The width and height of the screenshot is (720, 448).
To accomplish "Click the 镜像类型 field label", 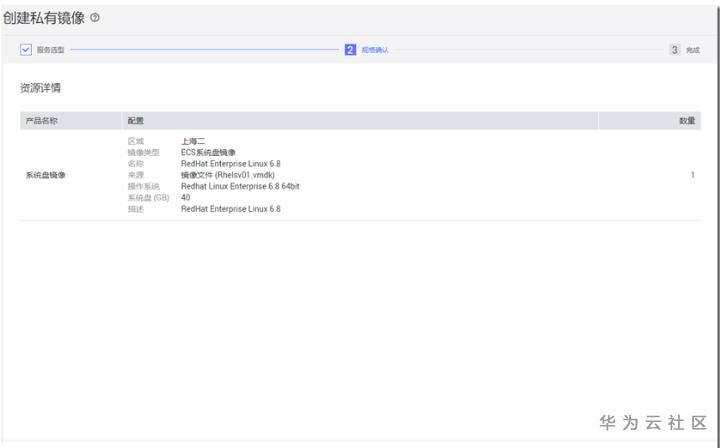I will [143, 152].
